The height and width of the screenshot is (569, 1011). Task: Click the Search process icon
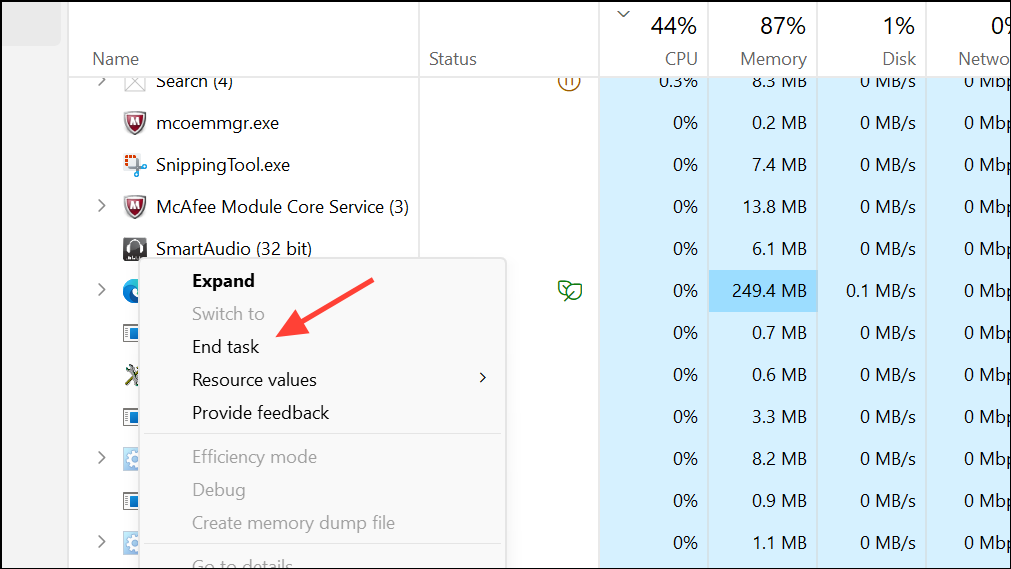tap(135, 82)
